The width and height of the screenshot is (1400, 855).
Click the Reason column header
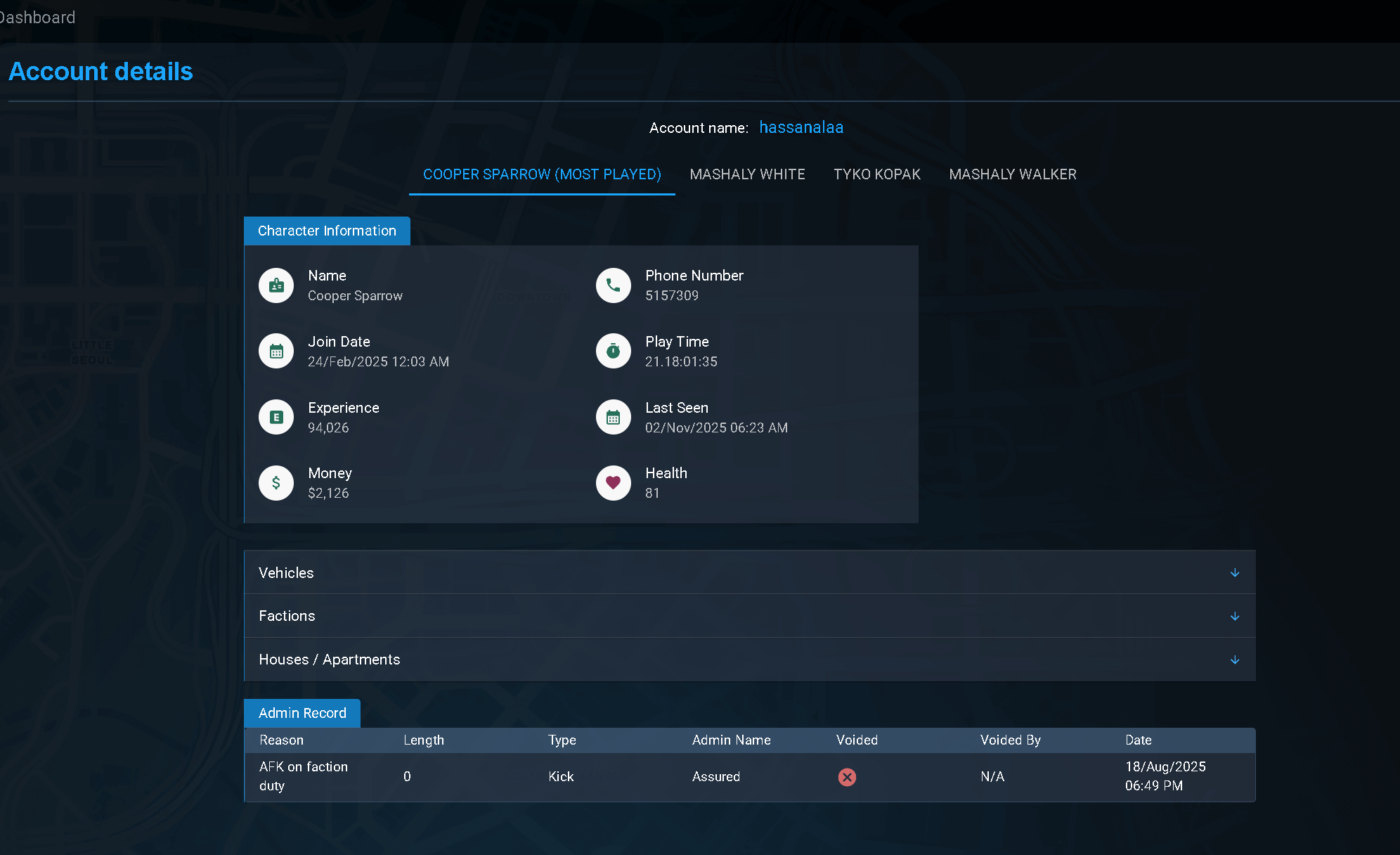[281, 740]
